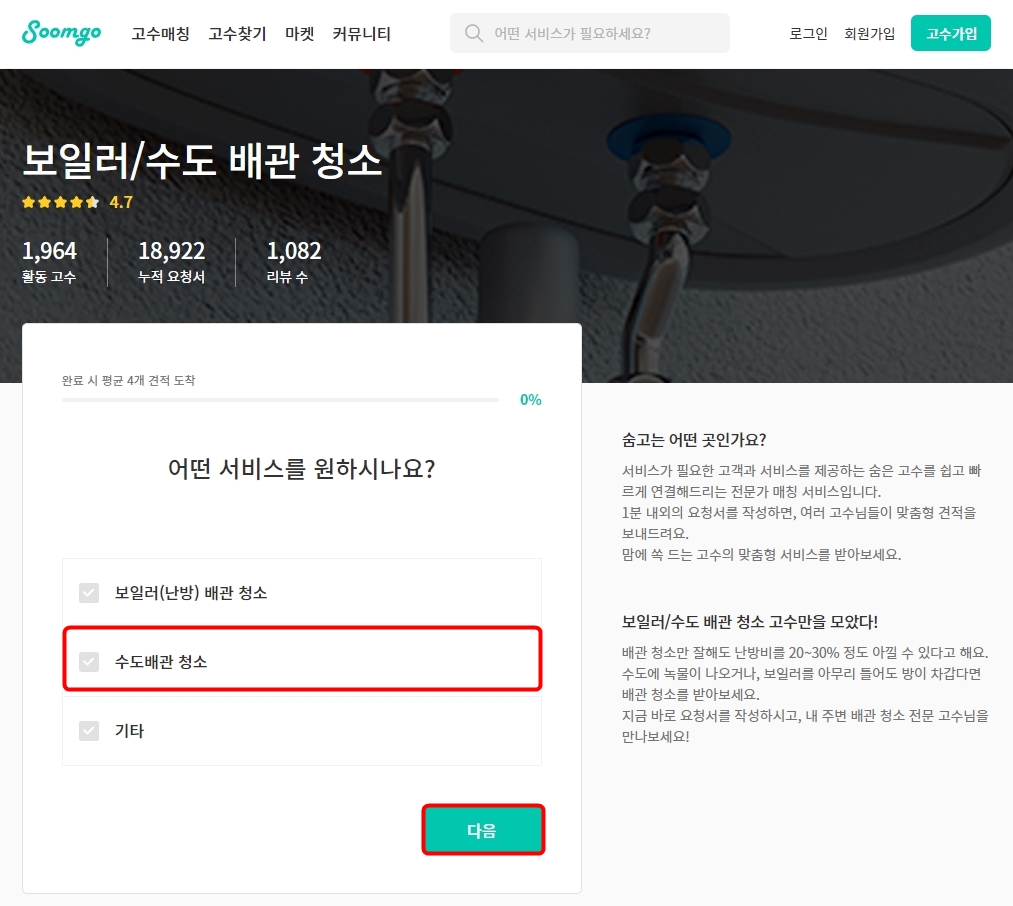Click the 다음 button
Viewport: 1013px width, 906px height.
484,829
